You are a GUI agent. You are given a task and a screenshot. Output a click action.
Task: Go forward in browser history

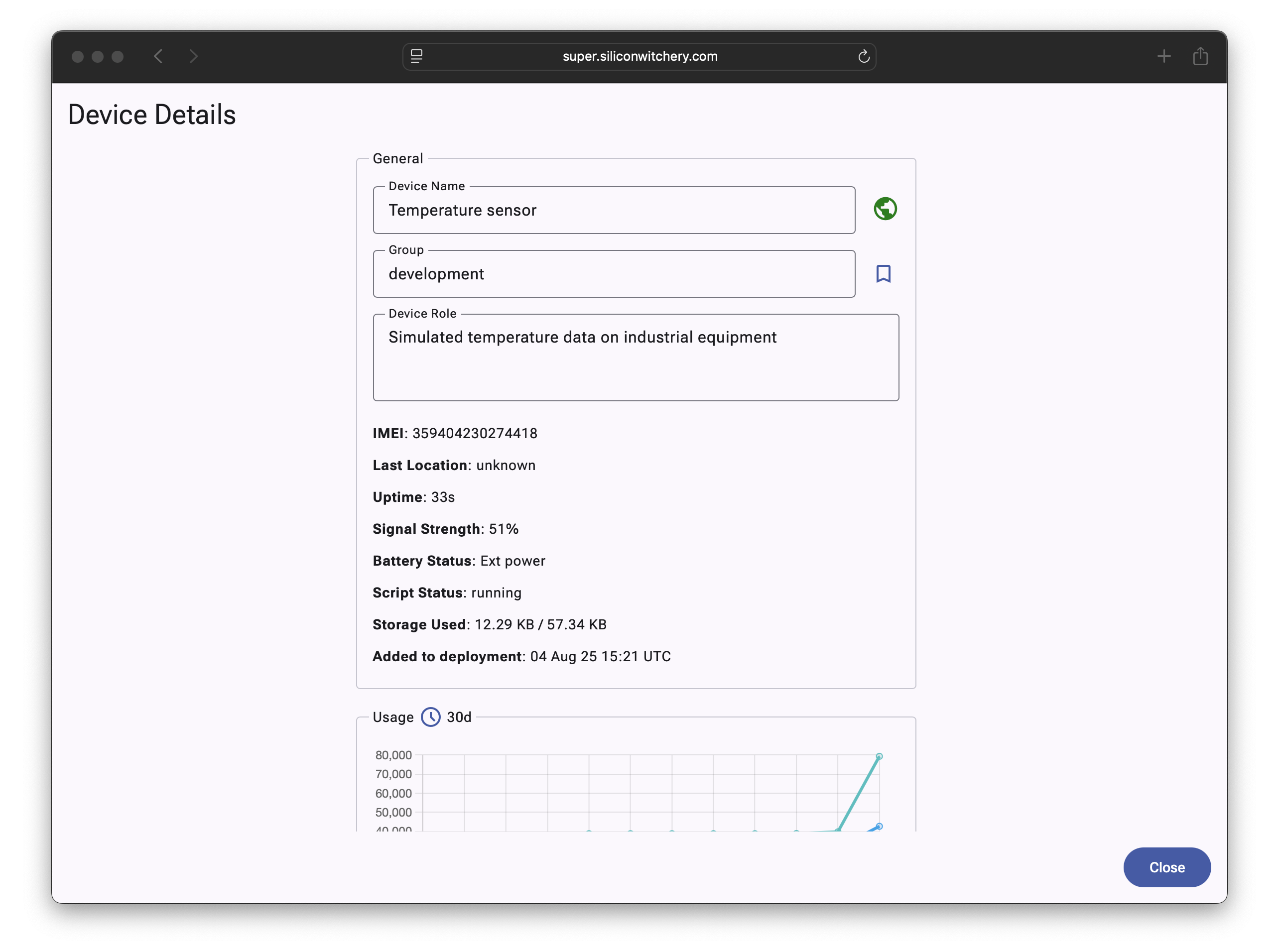(x=194, y=56)
